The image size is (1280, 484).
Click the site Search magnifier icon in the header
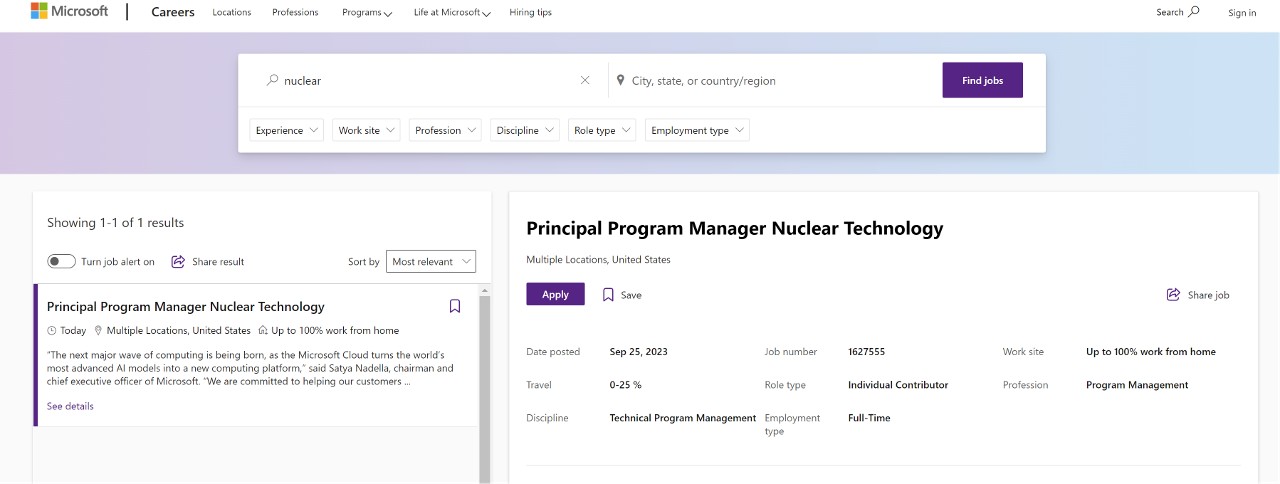pos(1193,12)
